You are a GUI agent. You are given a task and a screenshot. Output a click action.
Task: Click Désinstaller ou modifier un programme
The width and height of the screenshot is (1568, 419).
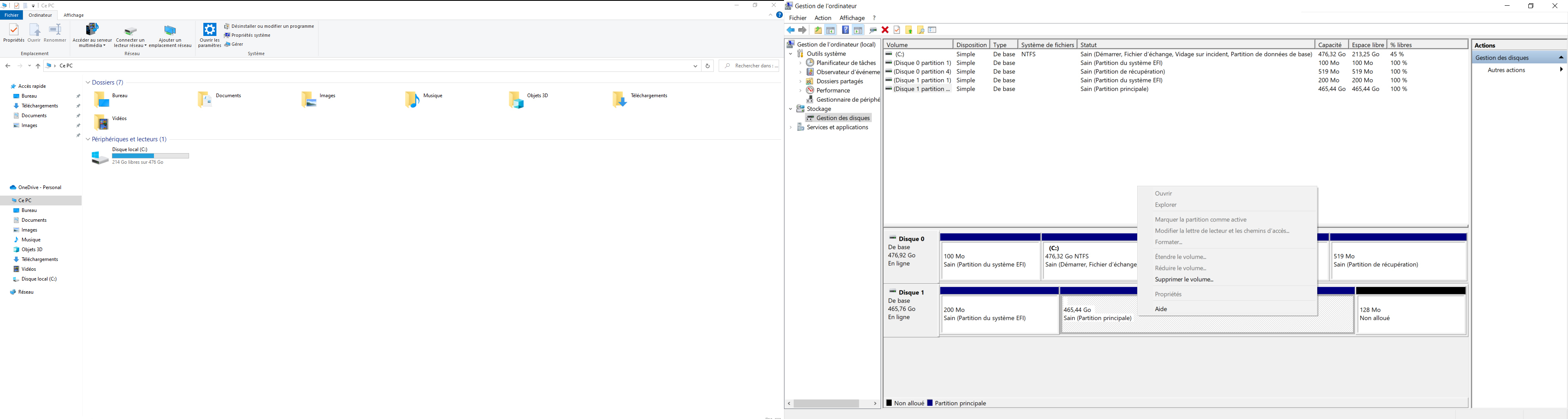tap(269, 26)
